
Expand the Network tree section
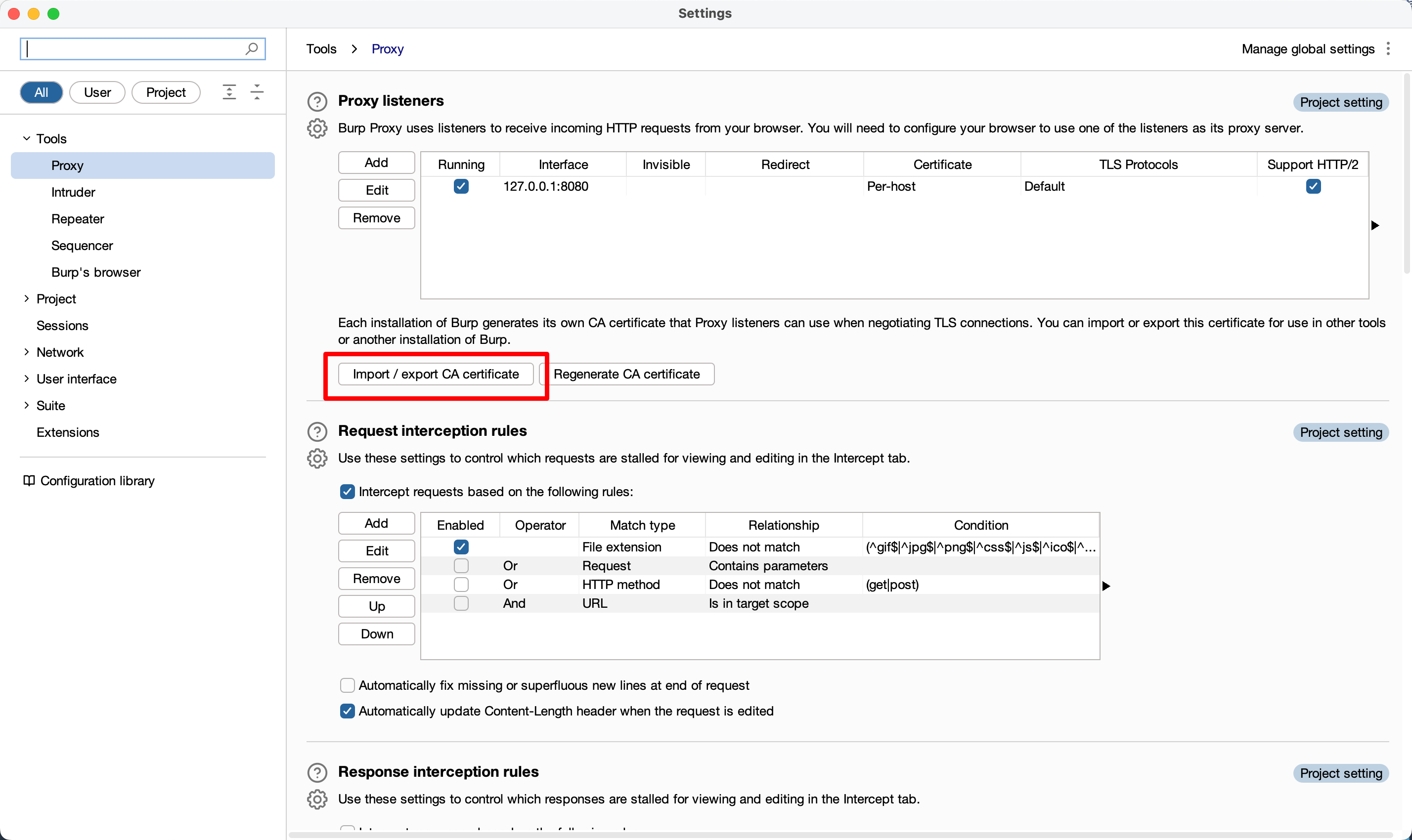tap(27, 352)
